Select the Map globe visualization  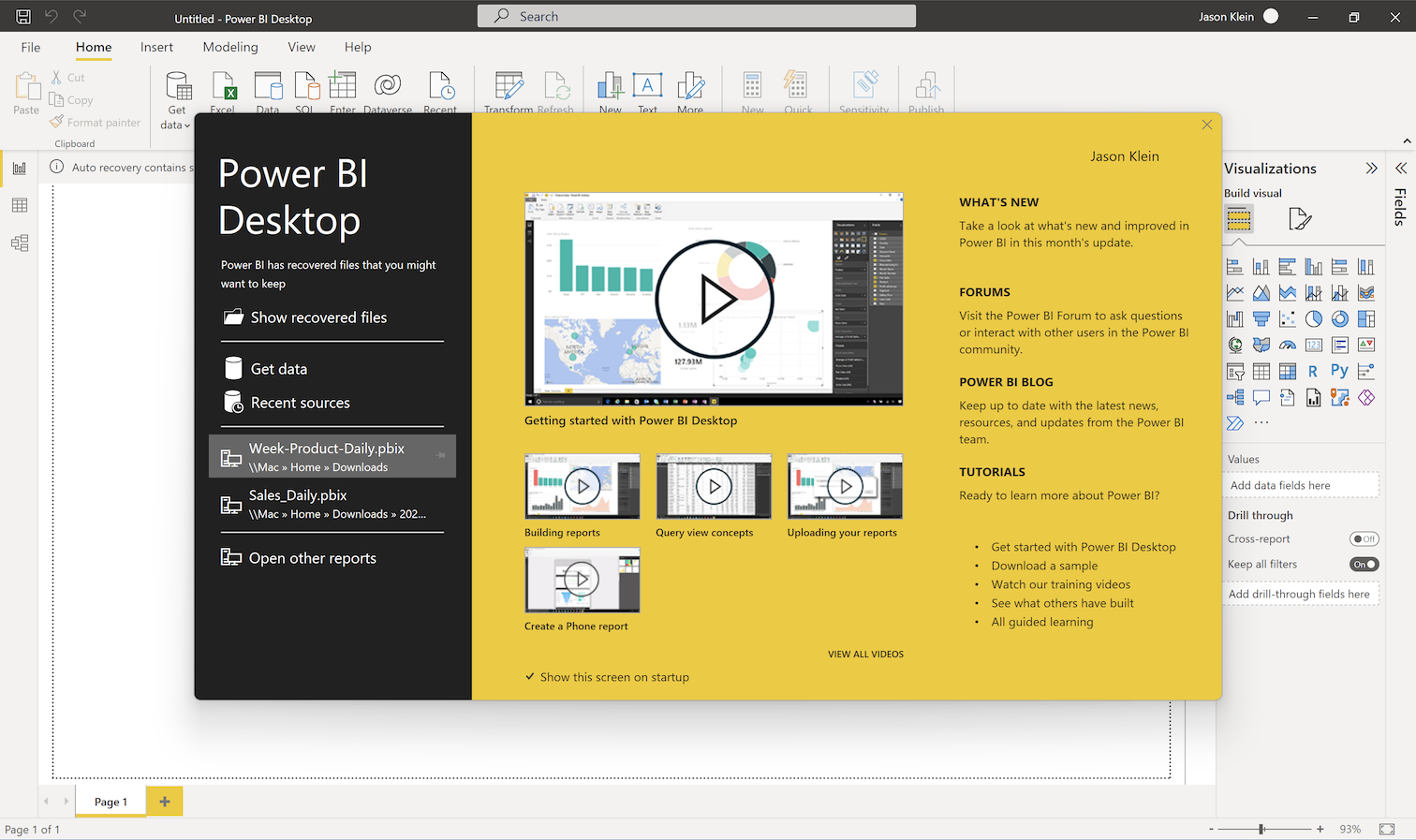1235,346
